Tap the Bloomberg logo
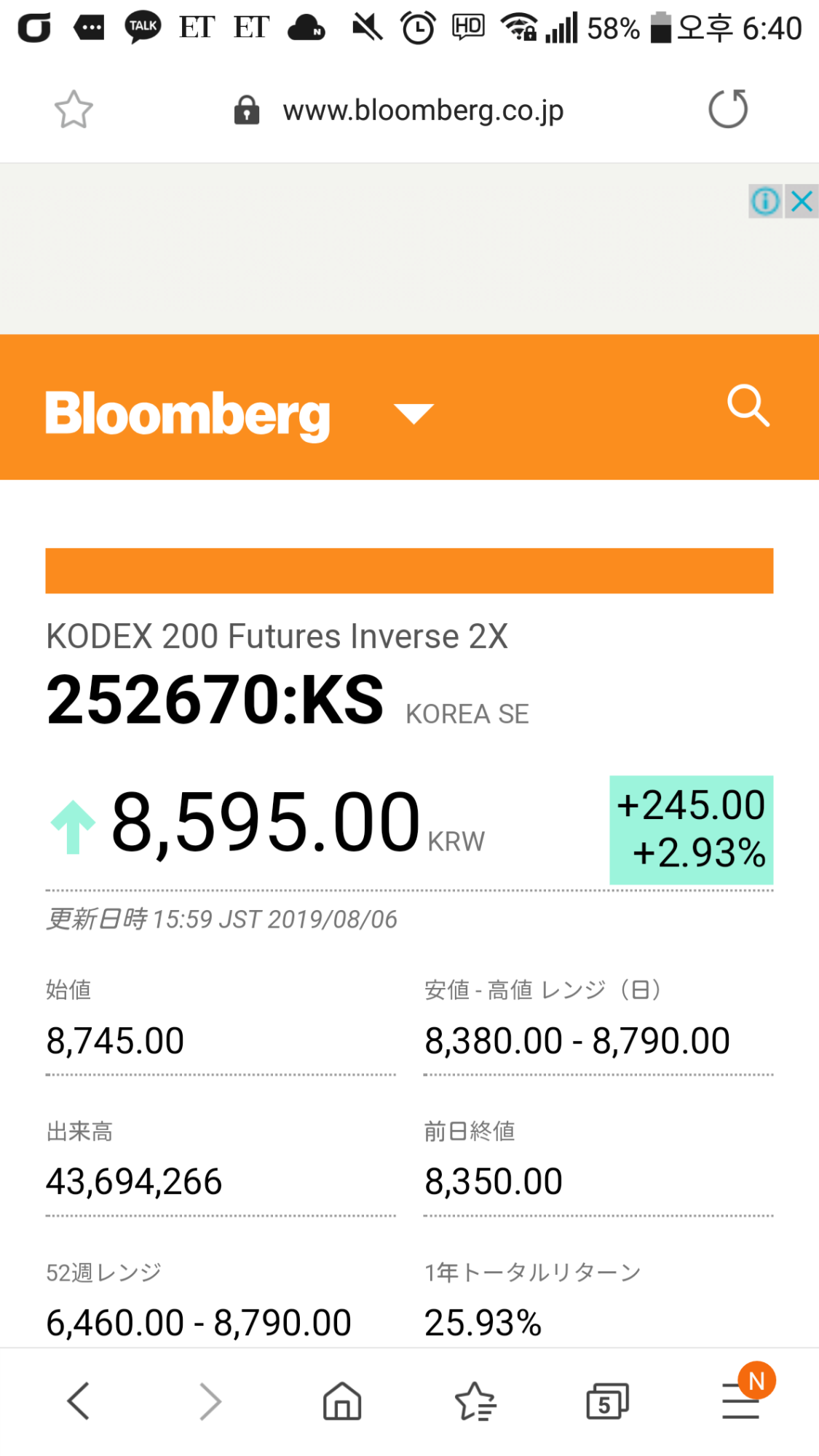Screen dimensions: 819x1456 tap(188, 414)
